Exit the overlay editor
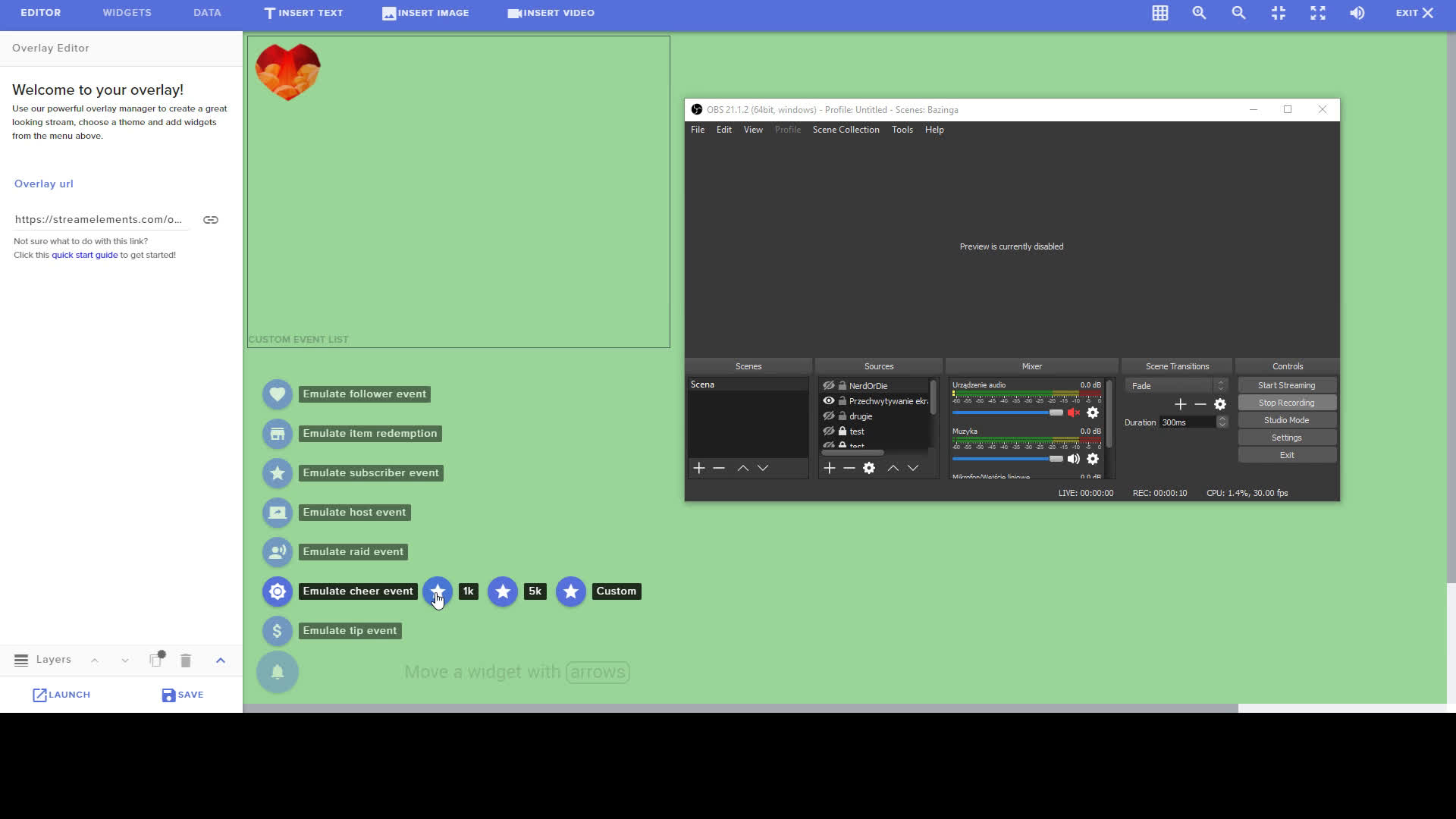The height and width of the screenshot is (819, 1456). tap(1415, 13)
